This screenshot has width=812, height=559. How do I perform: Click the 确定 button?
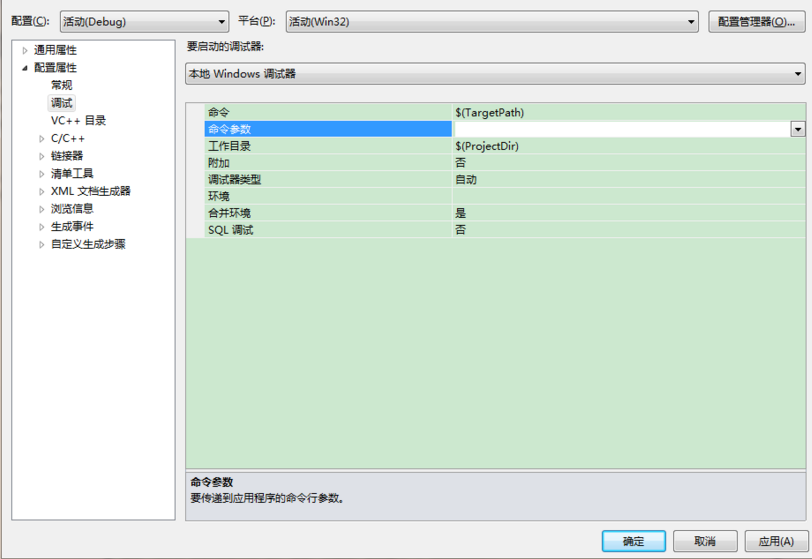(x=633, y=541)
